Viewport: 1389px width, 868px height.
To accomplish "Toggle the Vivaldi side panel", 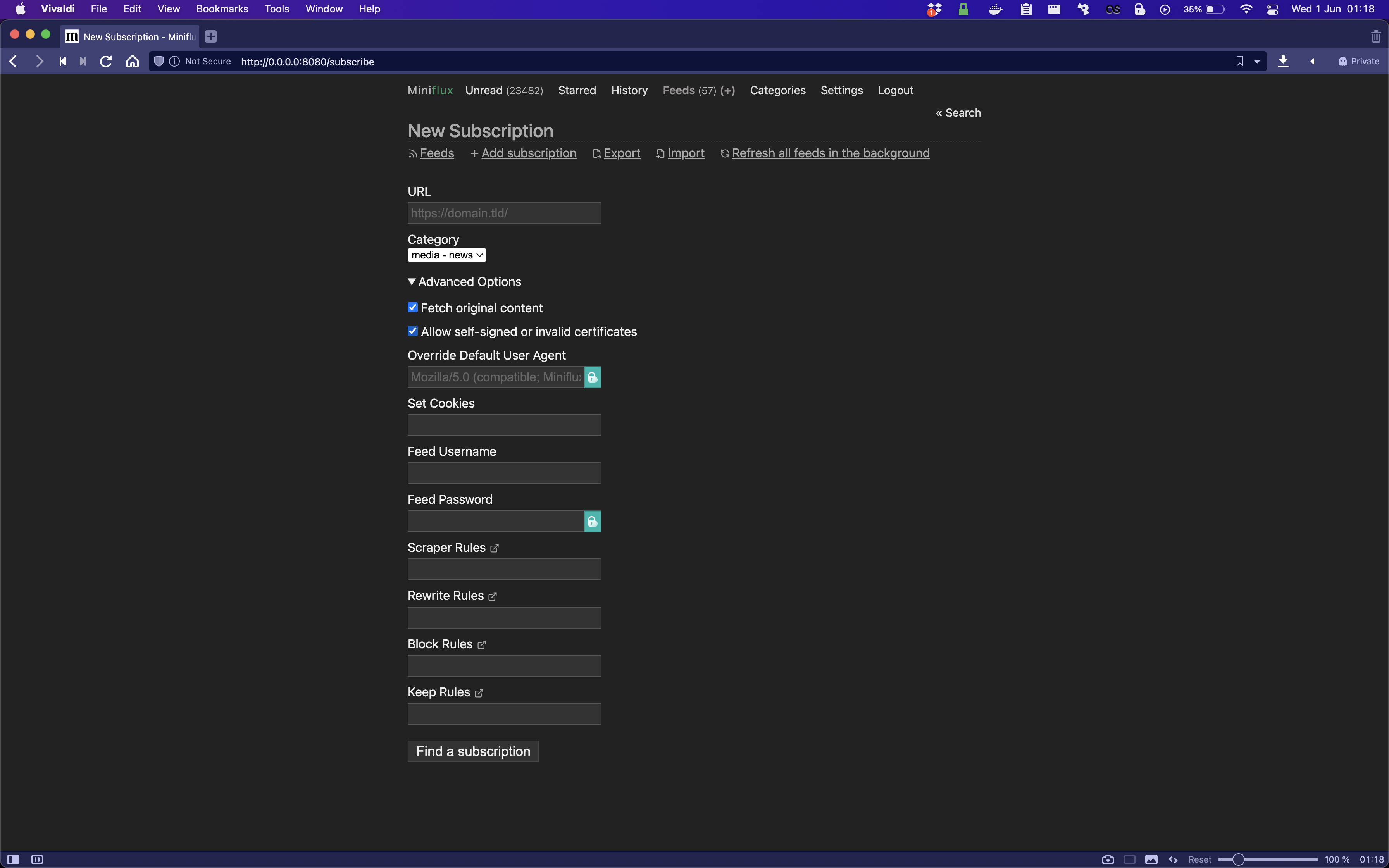I will coord(13,859).
